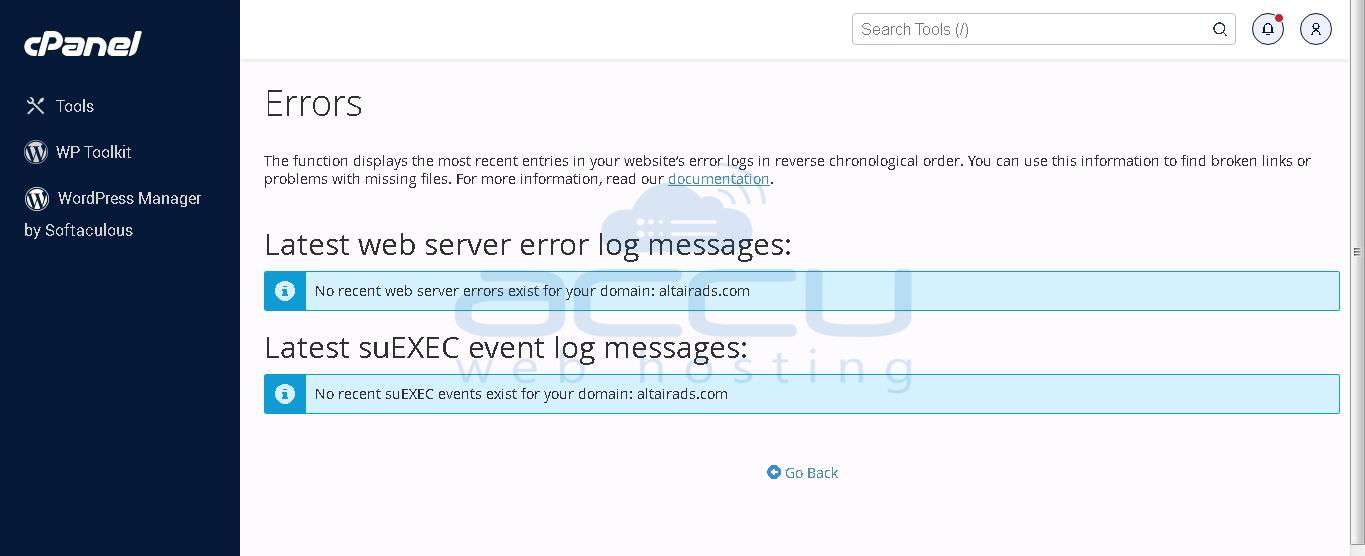Image resolution: width=1365 pixels, height=556 pixels.
Task: Click the Errors page heading
Action: pyautogui.click(x=313, y=104)
